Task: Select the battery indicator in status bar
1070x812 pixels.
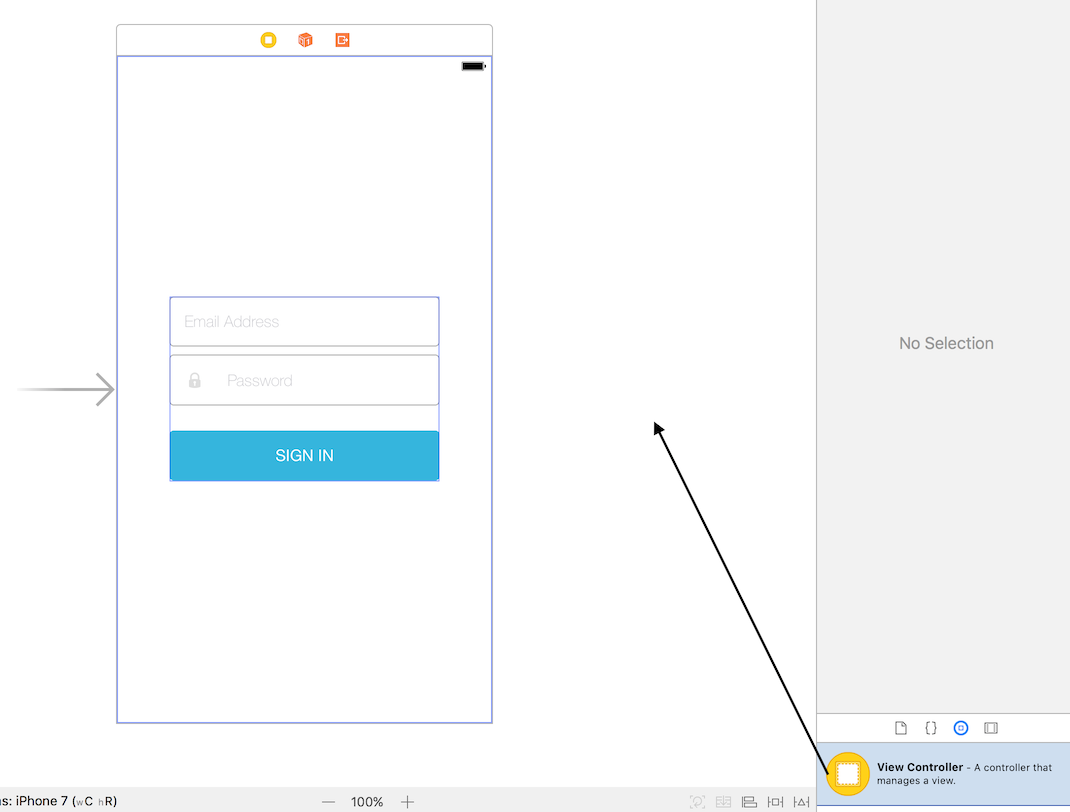Action: coord(474,66)
